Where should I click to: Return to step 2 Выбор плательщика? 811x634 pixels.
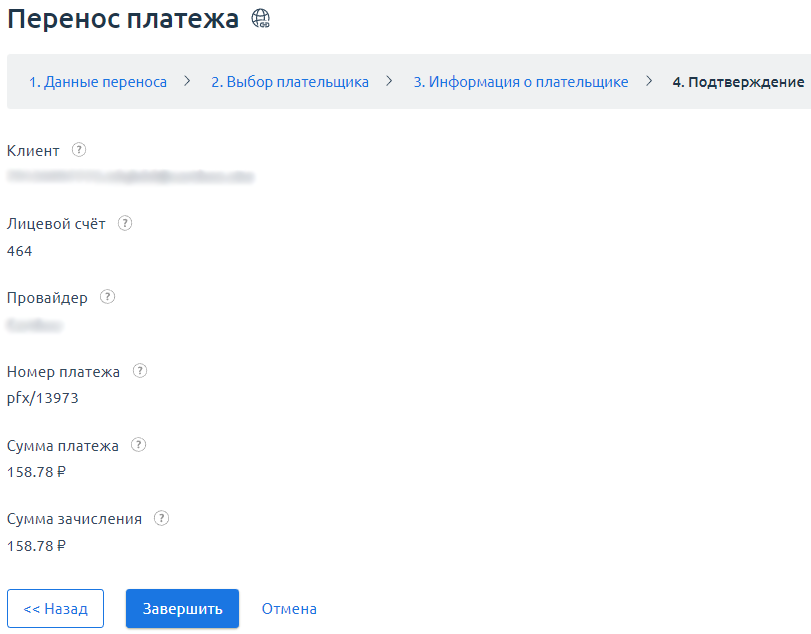[289, 82]
